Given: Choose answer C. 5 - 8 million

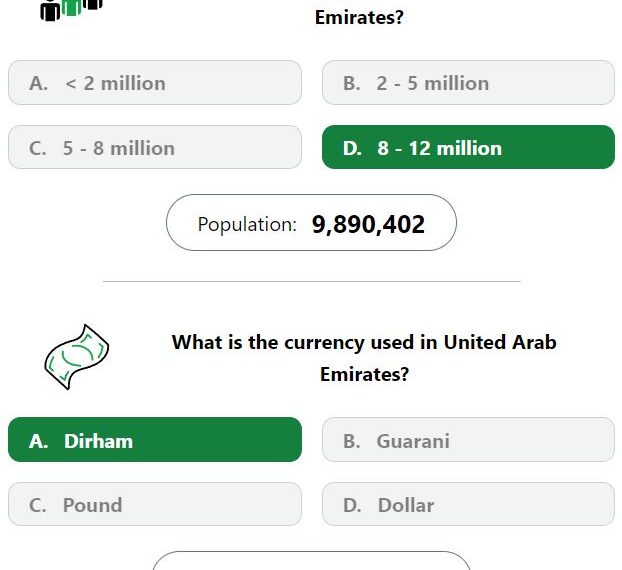Looking at the screenshot, I should (x=155, y=147).
